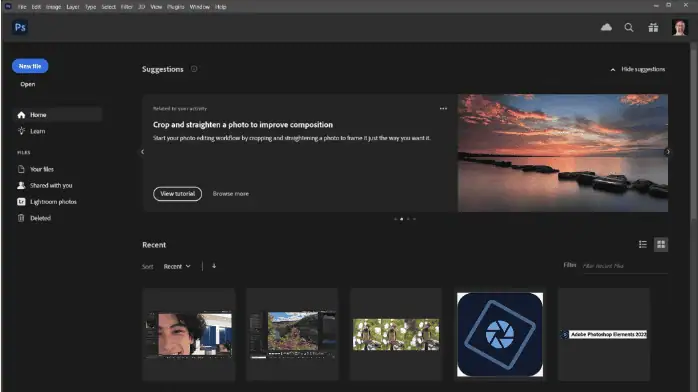The width and height of the screenshot is (698, 392).
Task: Select the third carousel page dot
Action: (x=408, y=219)
